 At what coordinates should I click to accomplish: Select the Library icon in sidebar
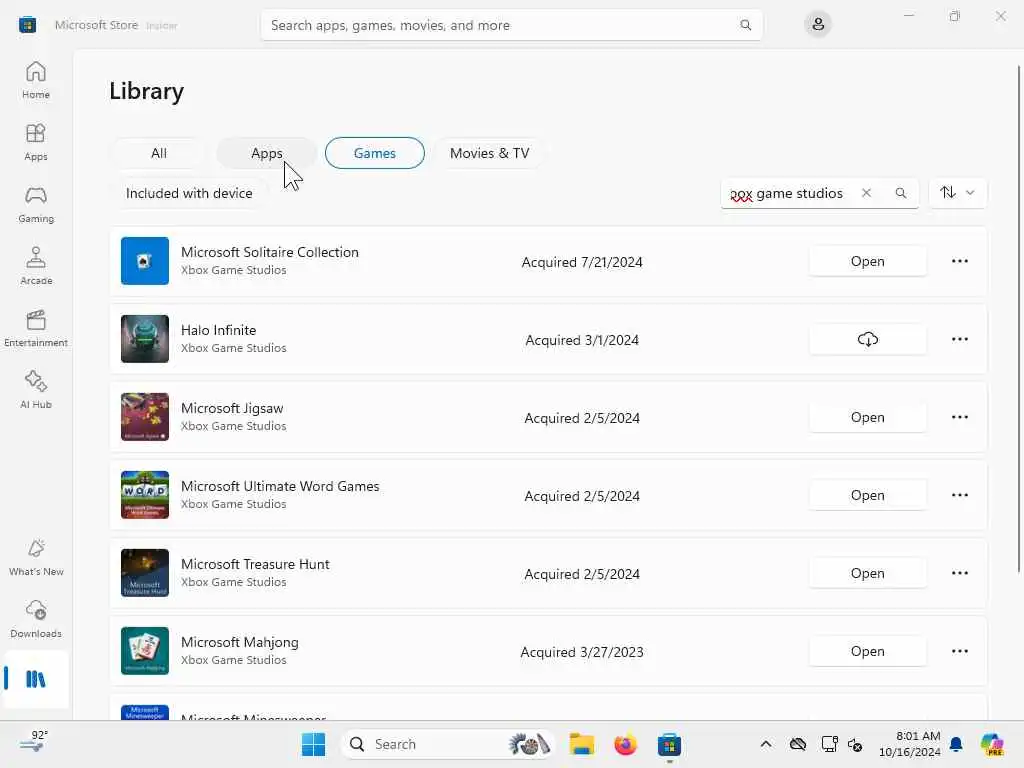36,679
